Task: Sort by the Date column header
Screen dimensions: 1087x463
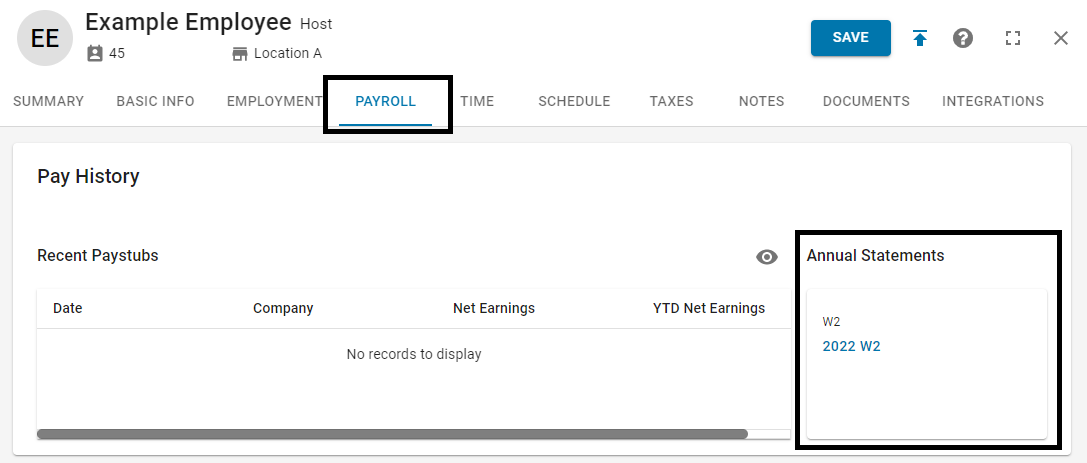Action: (68, 308)
